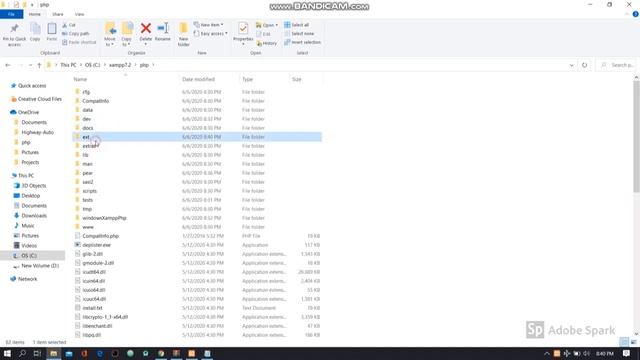Viewport: 640px width, 360px height.
Task: Click Invert selection in the ribbon
Action: pyautogui.click(x=302, y=42)
